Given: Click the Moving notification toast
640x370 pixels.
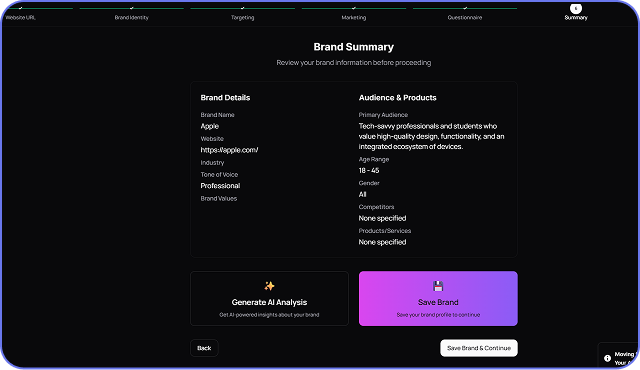Looking at the screenshot, I should [619, 355].
